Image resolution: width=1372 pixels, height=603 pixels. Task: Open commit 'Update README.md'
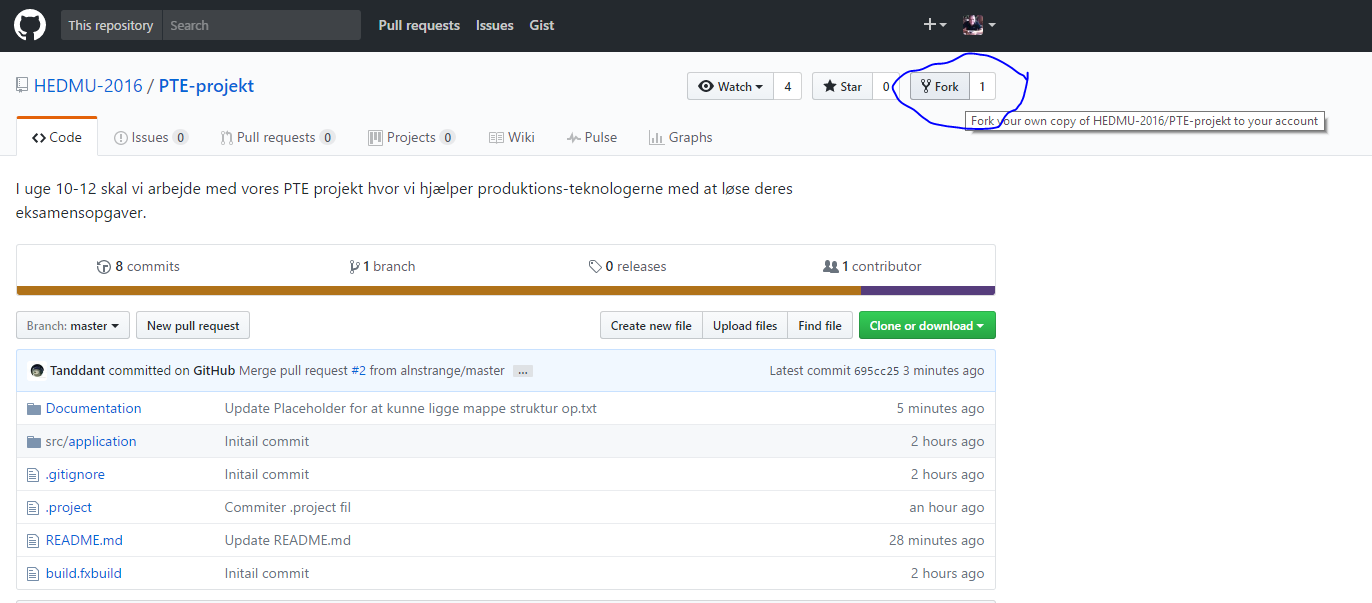(288, 540)
